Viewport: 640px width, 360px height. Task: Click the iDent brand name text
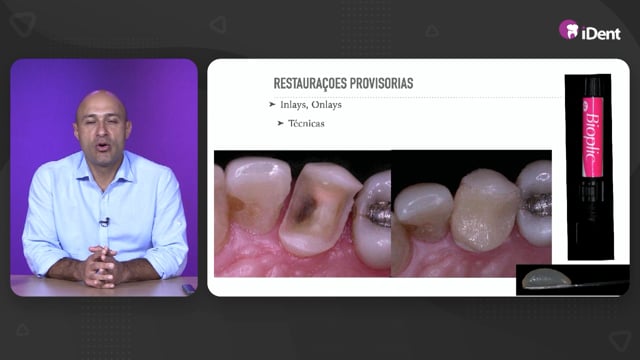click(601, 33)
